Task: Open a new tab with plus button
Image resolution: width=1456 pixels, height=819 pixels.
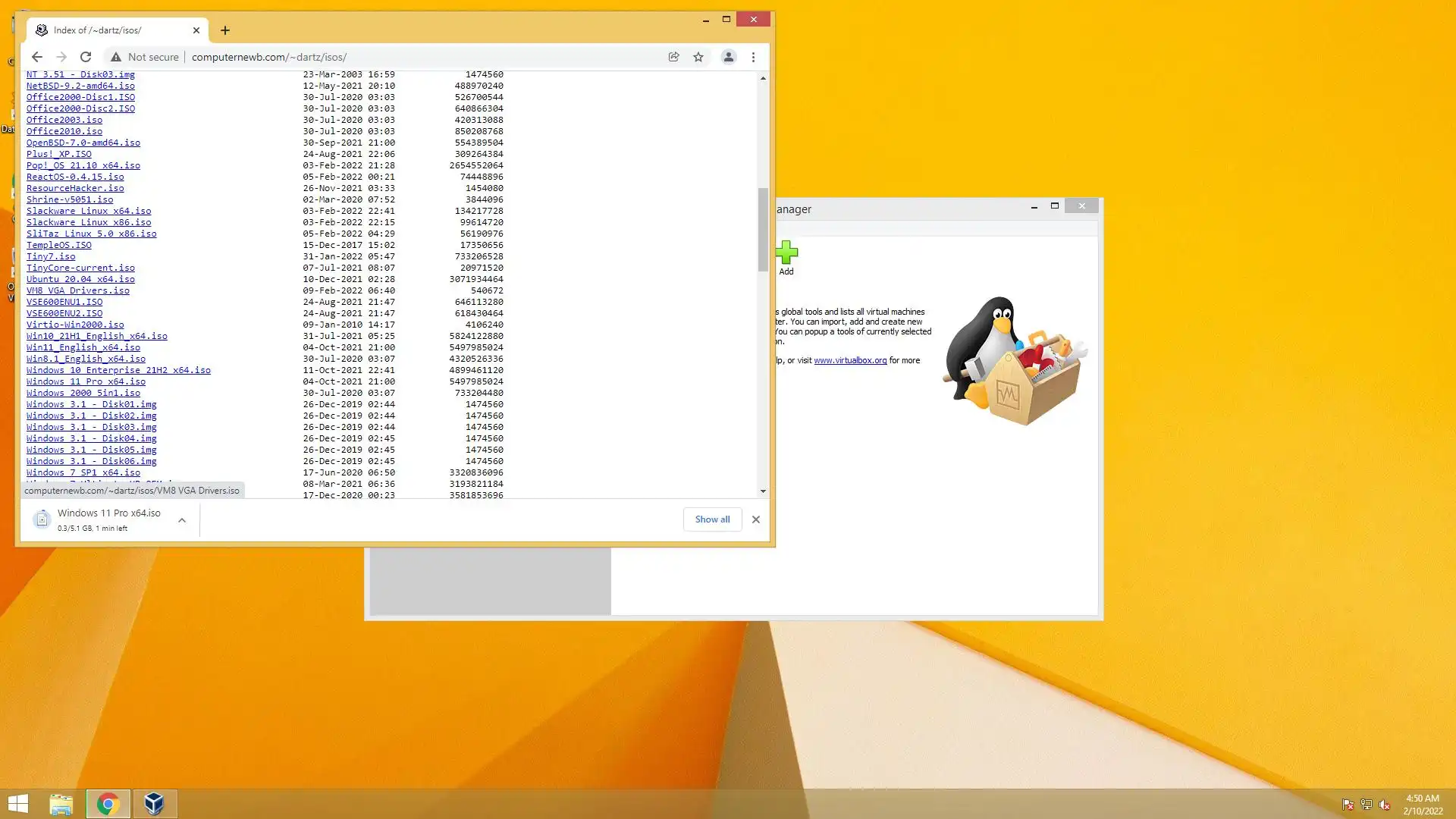Action: tap(225, 30)
